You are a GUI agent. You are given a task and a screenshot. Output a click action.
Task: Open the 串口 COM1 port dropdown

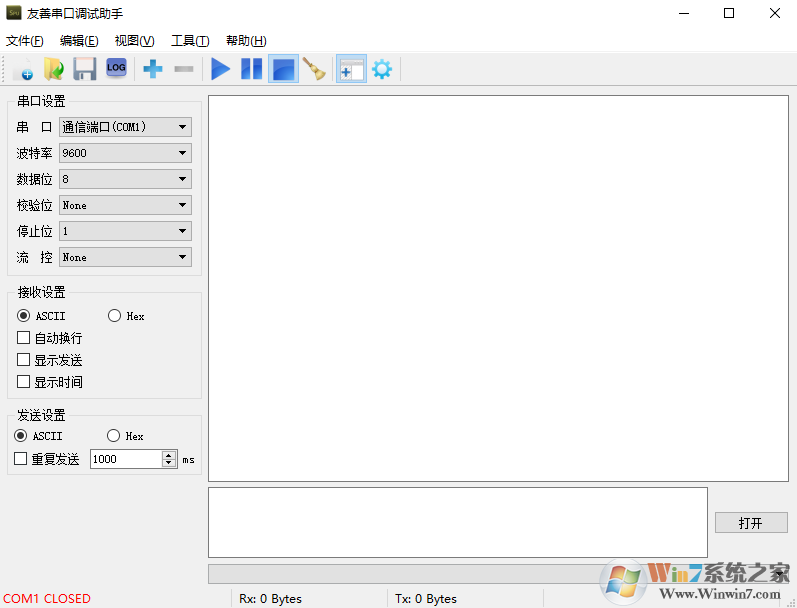(125, 127)
